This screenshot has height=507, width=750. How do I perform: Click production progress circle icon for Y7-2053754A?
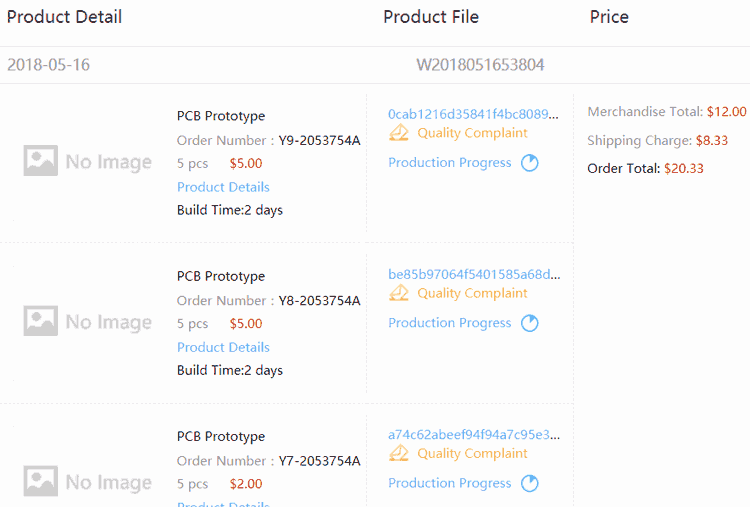(x=529, y=484)
